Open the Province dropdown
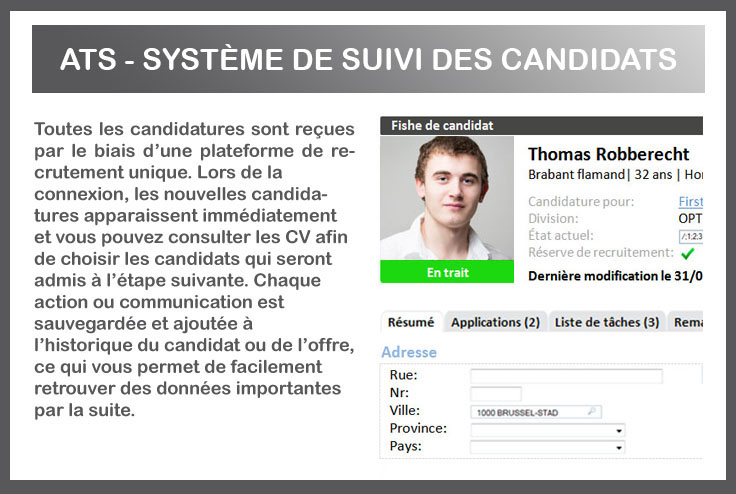The height and width of the screenshot is (494, 736). (620, 430)
